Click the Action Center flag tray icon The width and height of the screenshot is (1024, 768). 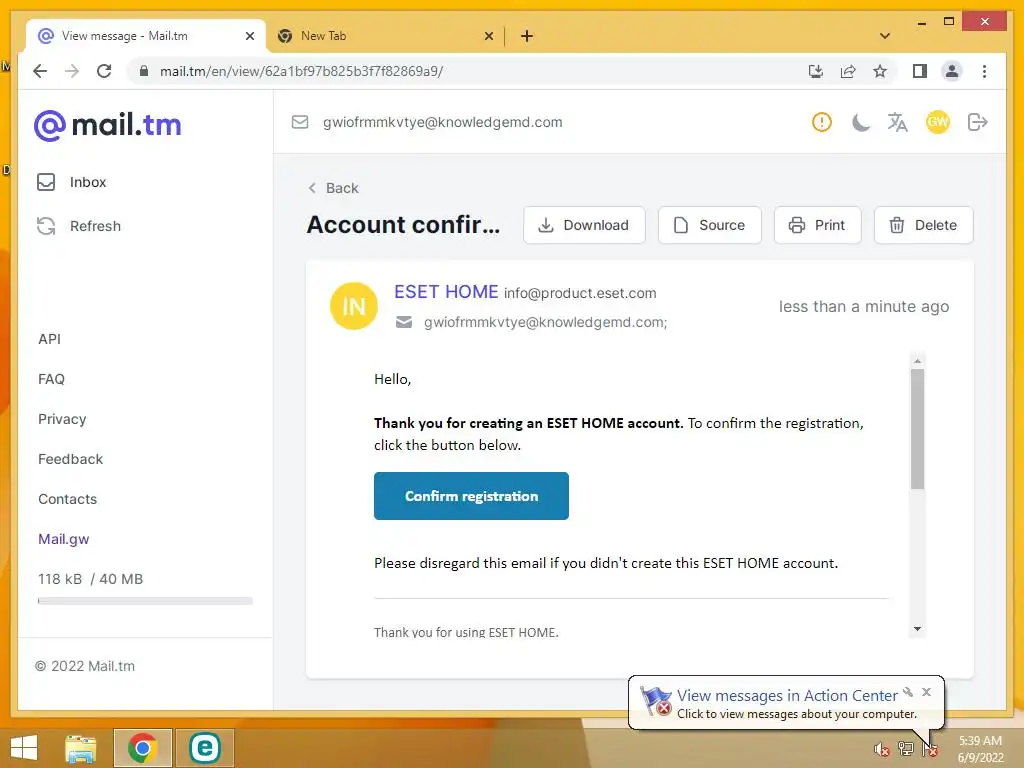tap(930, 750)
